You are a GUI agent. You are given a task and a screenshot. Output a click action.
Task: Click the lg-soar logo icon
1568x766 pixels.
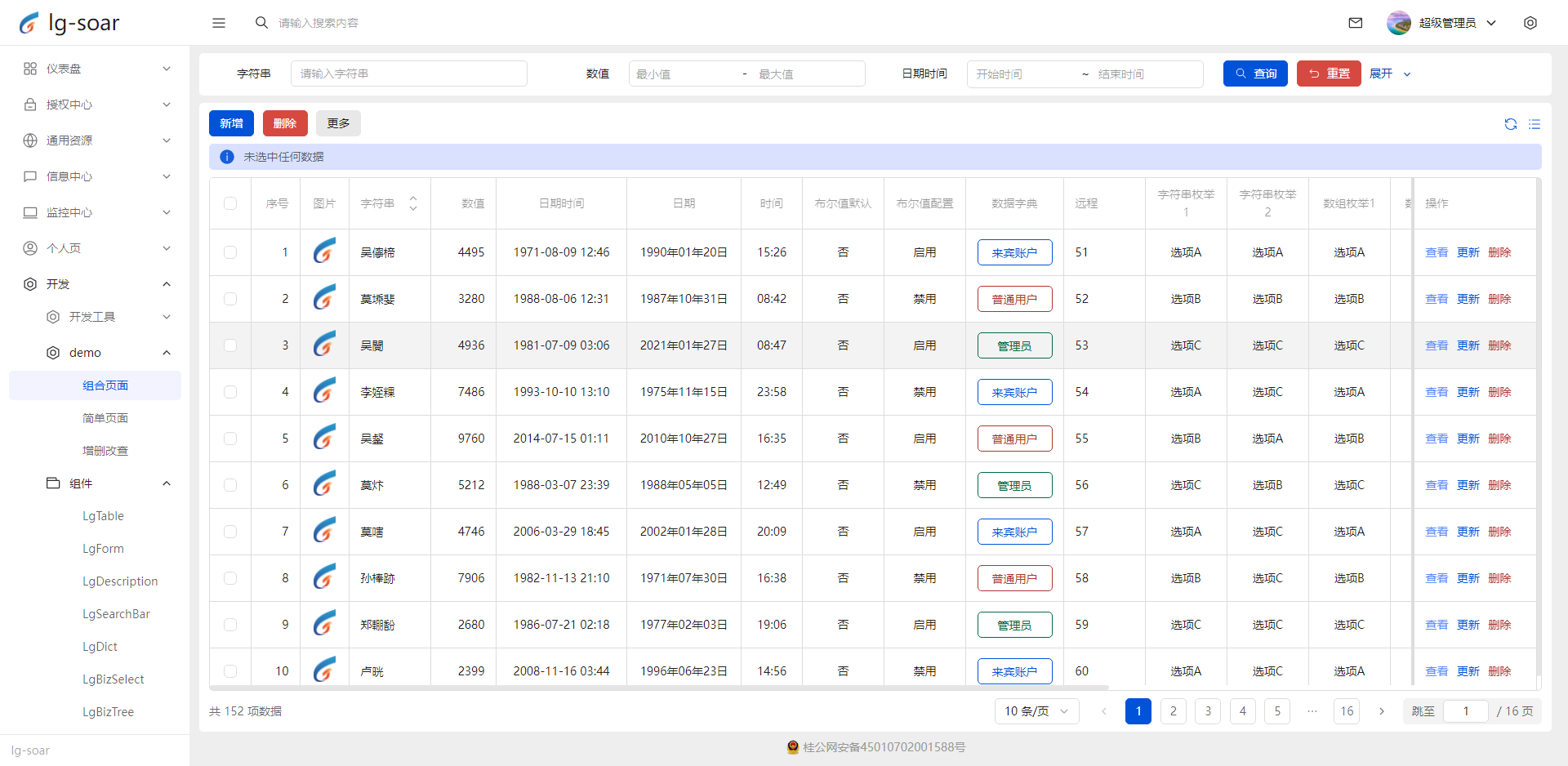(x=29, y=23)
